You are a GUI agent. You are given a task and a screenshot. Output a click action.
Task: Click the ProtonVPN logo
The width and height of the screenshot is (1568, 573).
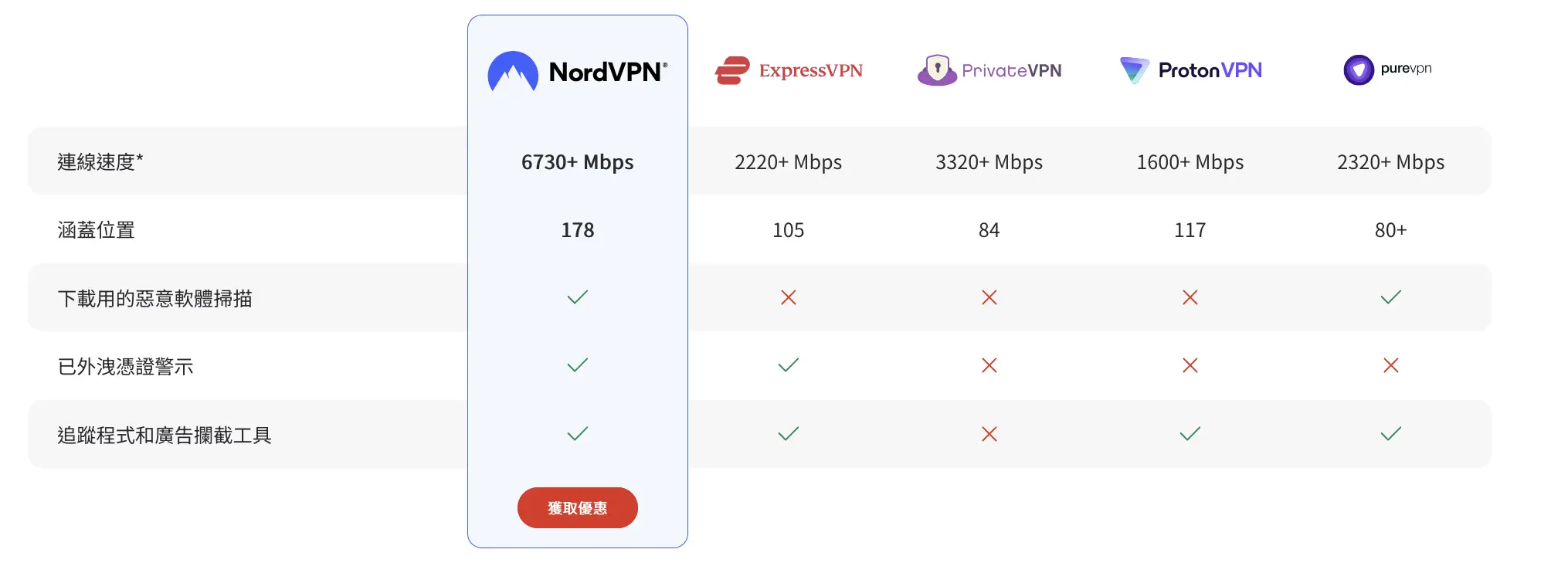(x=1190, y=70)
